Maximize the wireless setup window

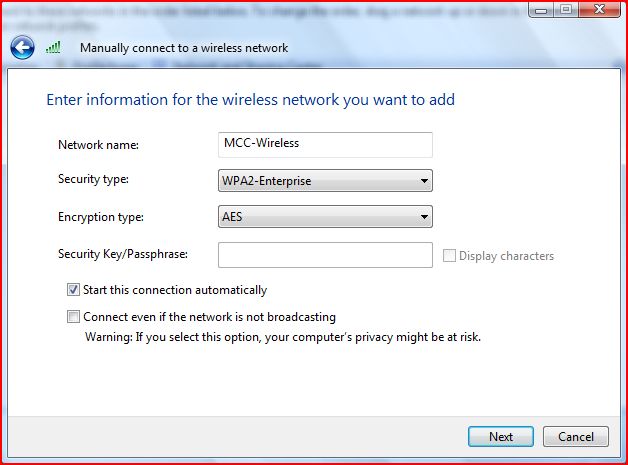coord(566,10)
